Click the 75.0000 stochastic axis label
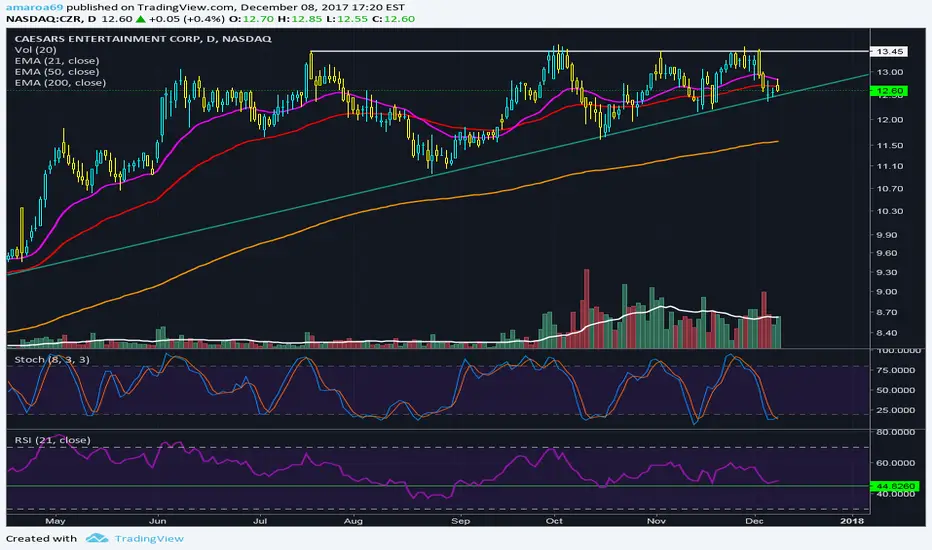Viewport: 932px width, 550px height. coord(895,370)
